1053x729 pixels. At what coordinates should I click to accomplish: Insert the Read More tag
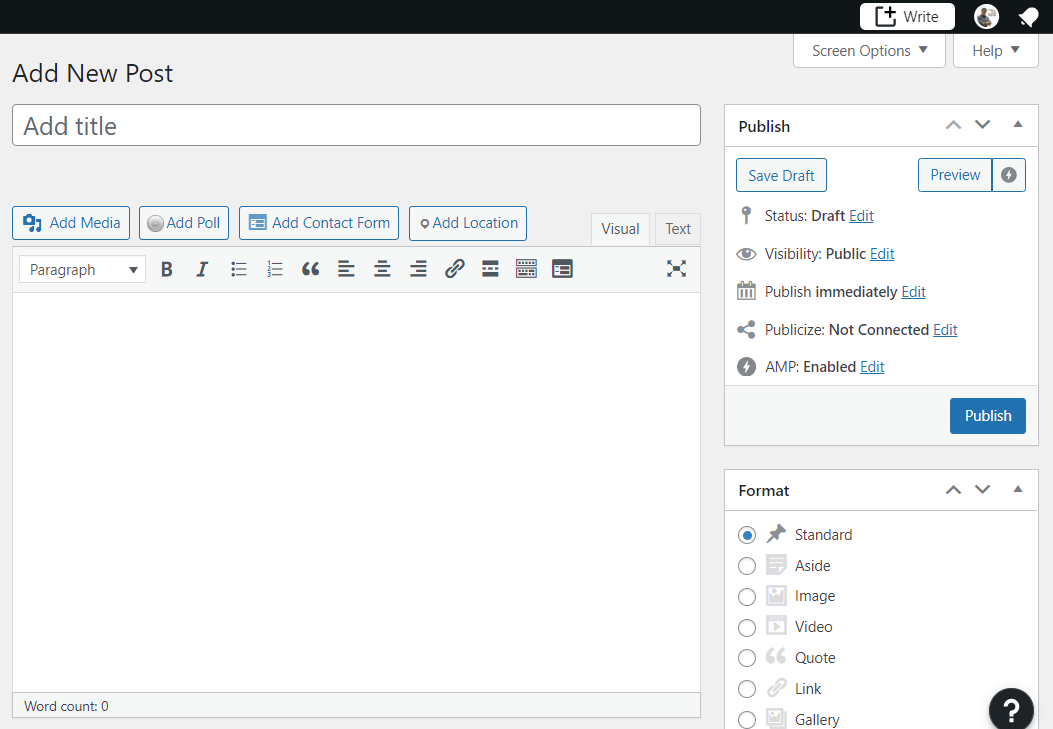490,268
